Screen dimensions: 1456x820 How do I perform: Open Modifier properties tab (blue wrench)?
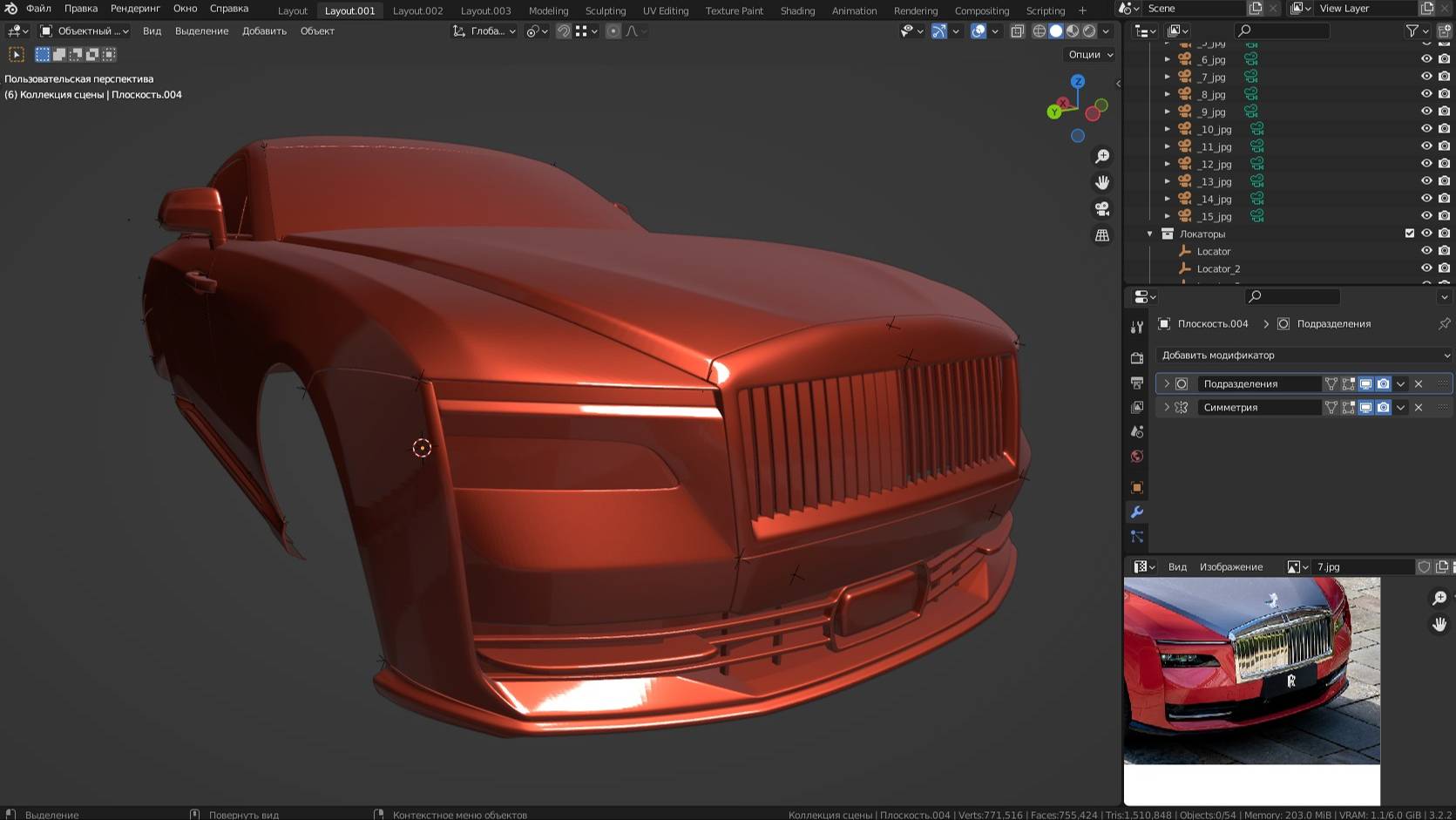coord(1137,512)
